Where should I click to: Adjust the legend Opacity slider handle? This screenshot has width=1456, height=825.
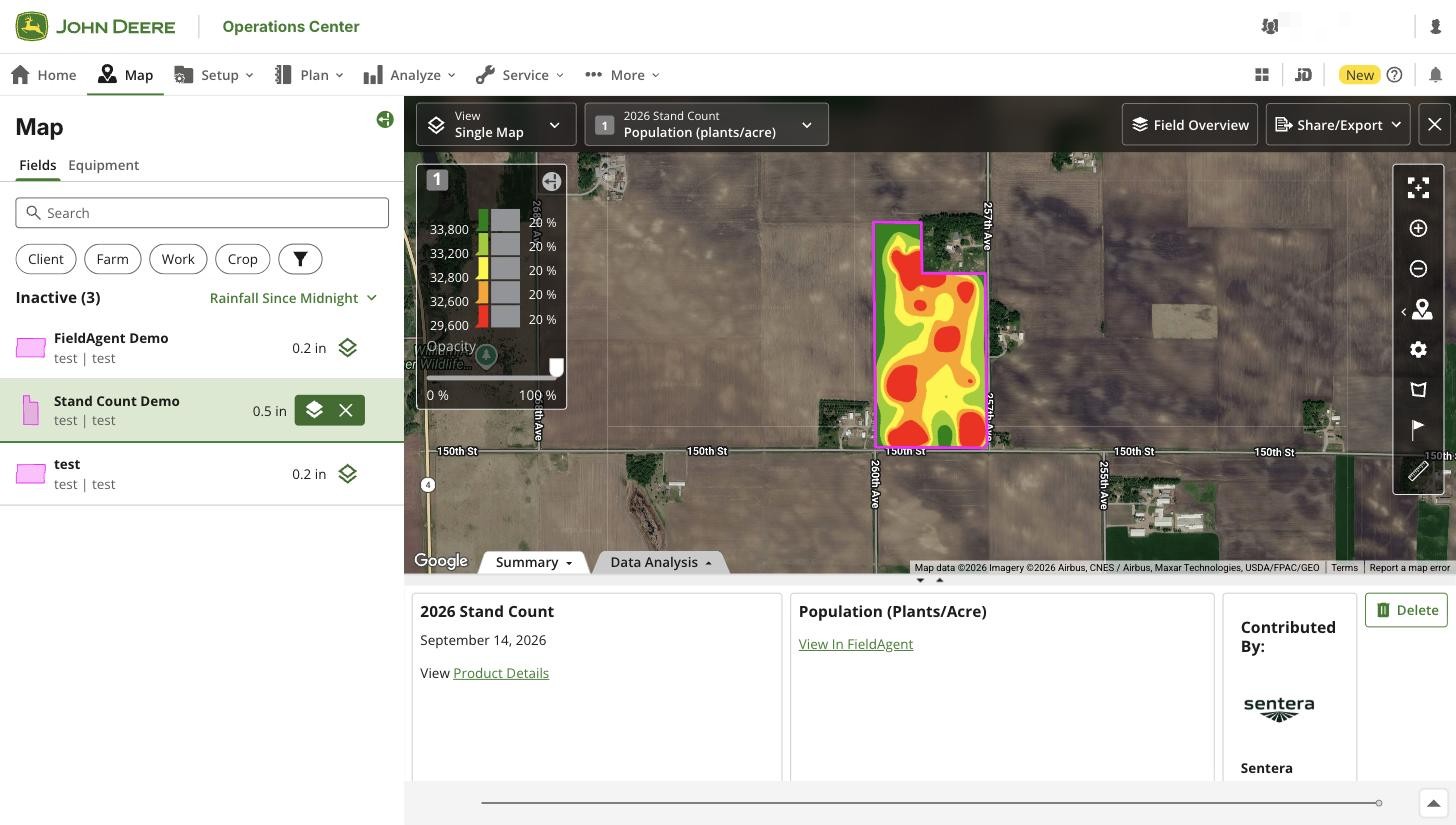(x=556, y=369)
